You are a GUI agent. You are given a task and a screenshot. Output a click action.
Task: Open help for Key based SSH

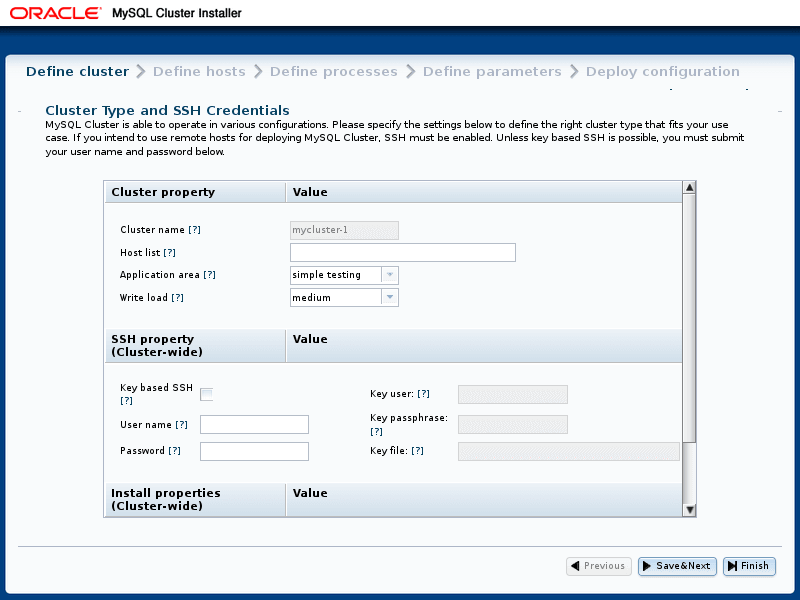coord(126,401)
